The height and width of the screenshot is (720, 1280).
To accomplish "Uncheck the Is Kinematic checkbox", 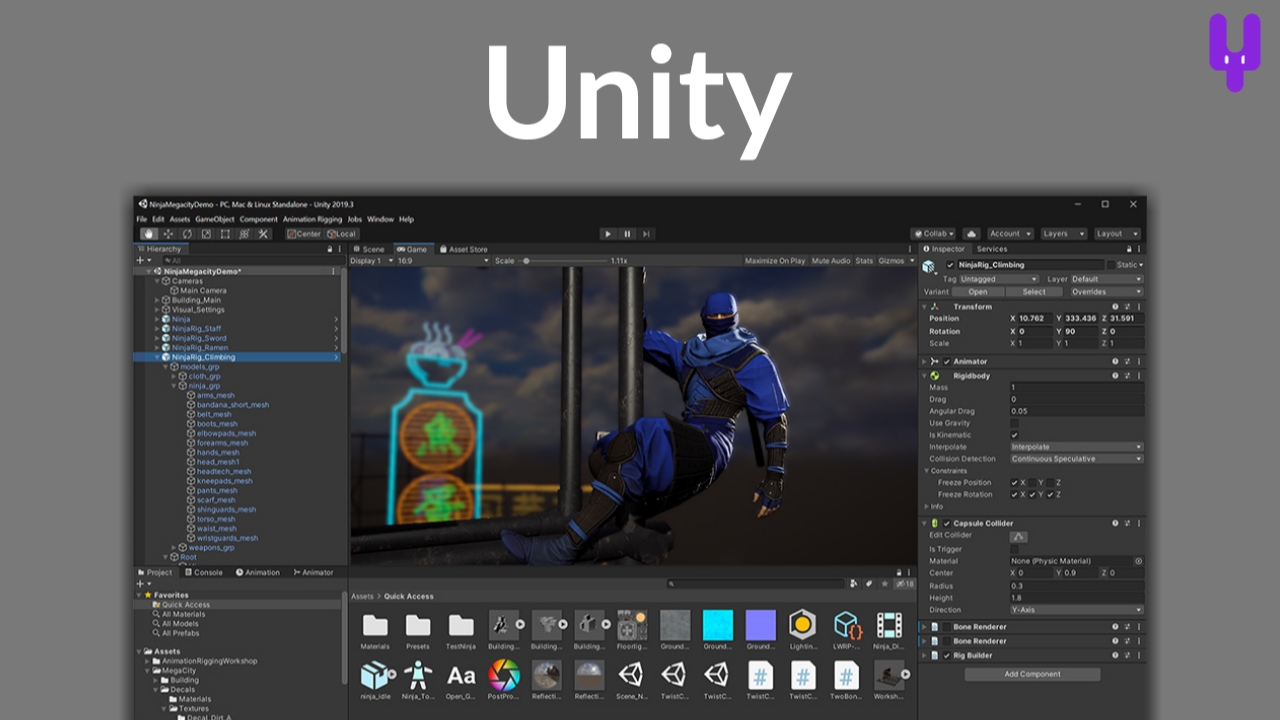I will point(1015,435).
